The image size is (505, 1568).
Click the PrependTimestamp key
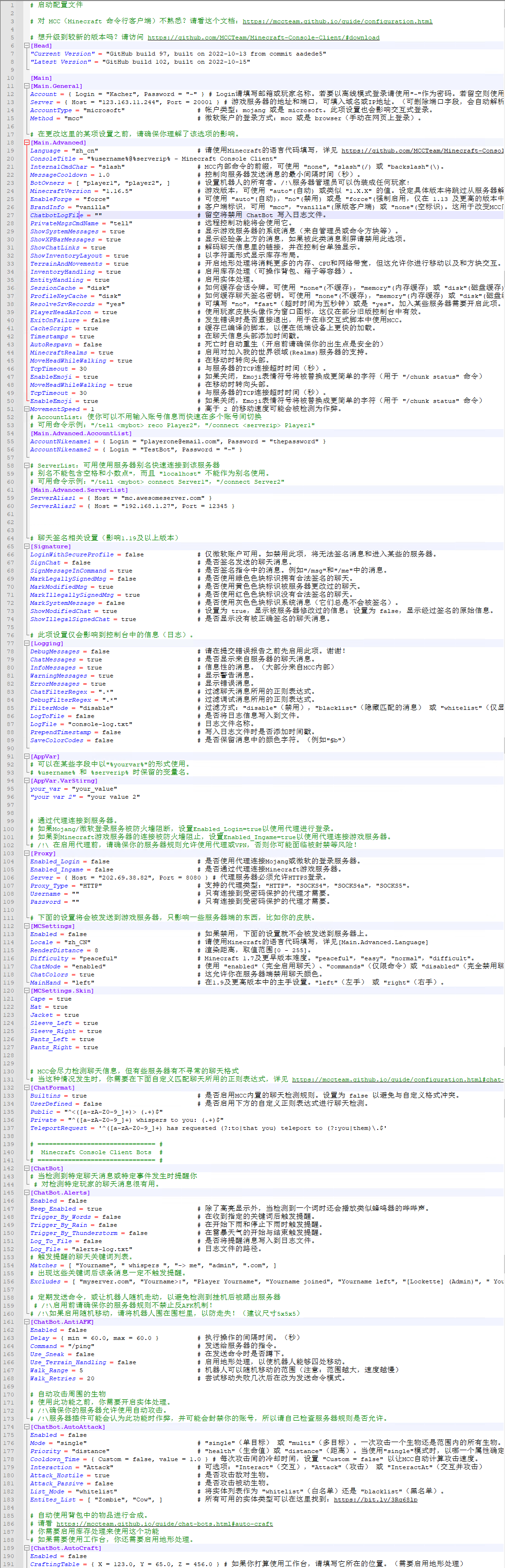point(60,732)
